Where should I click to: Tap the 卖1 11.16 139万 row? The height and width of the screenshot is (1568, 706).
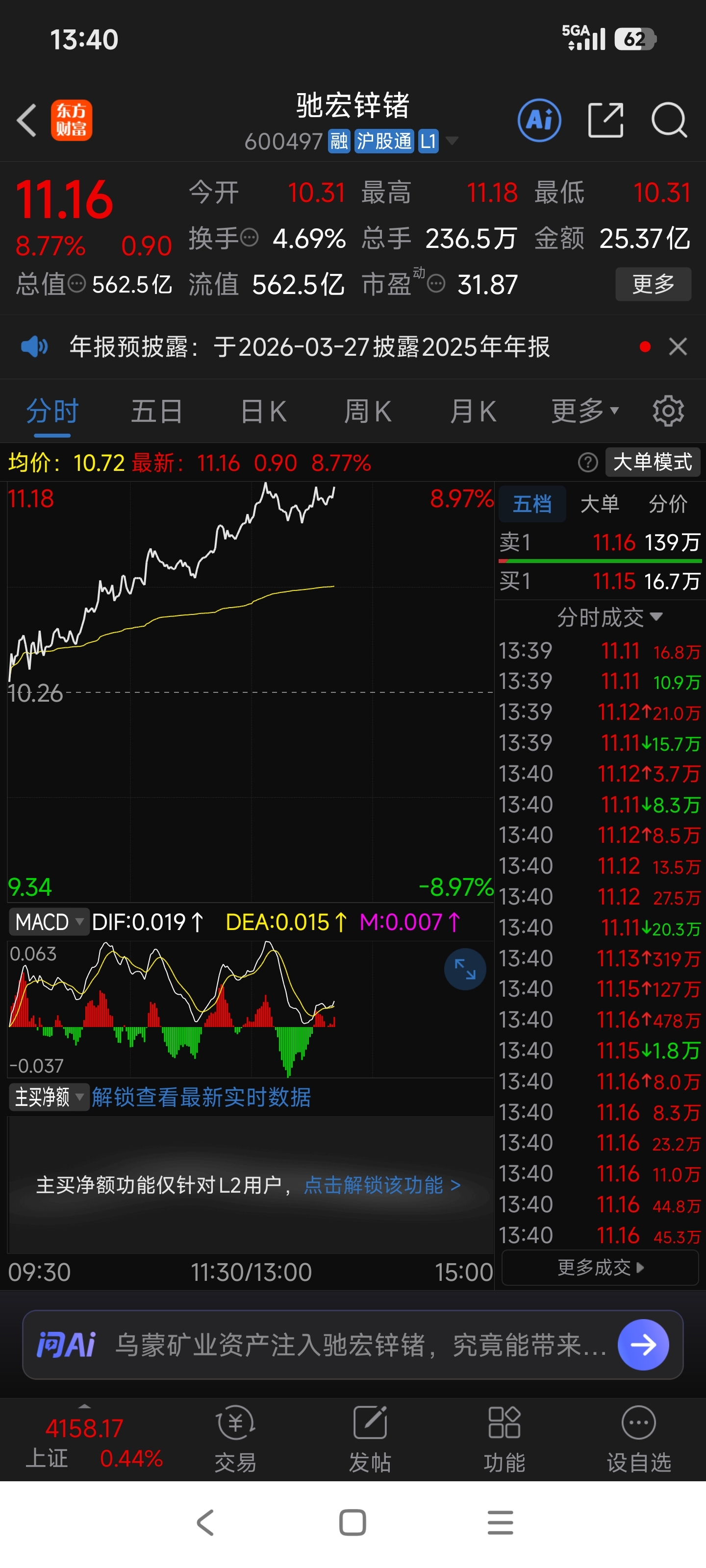600,542
